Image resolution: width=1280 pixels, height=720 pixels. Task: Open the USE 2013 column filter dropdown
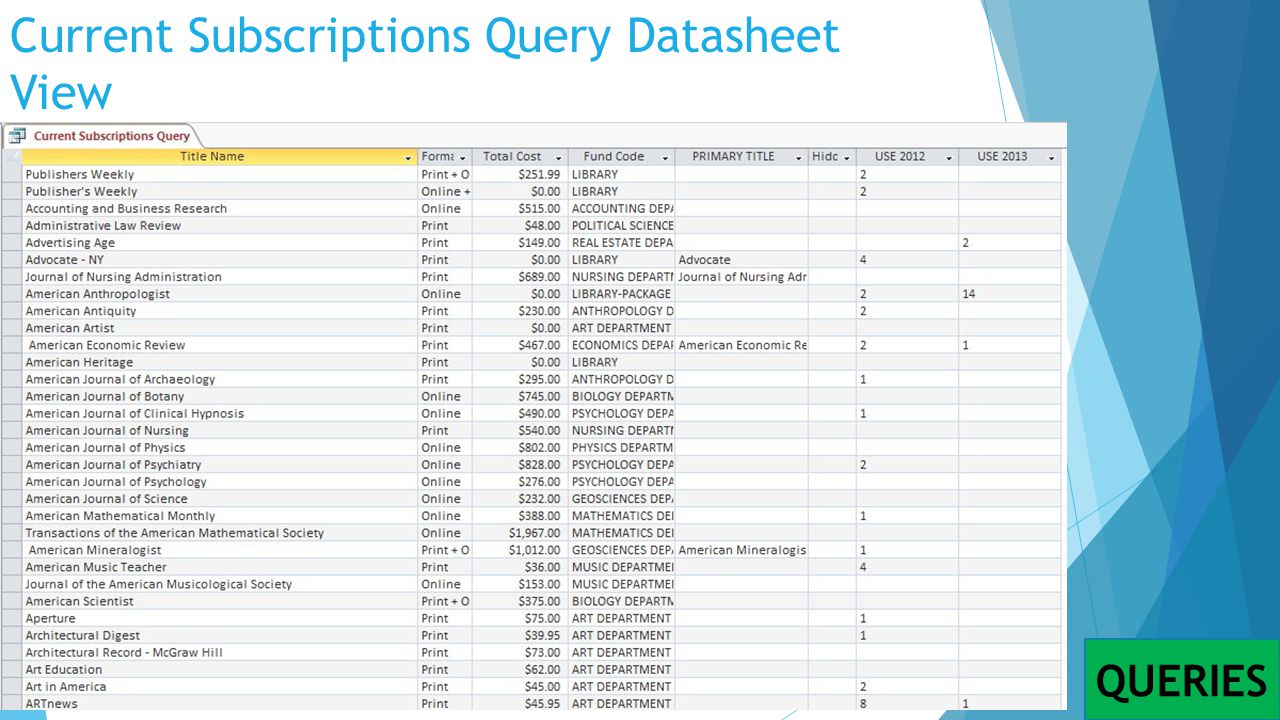pos(1051,158)
